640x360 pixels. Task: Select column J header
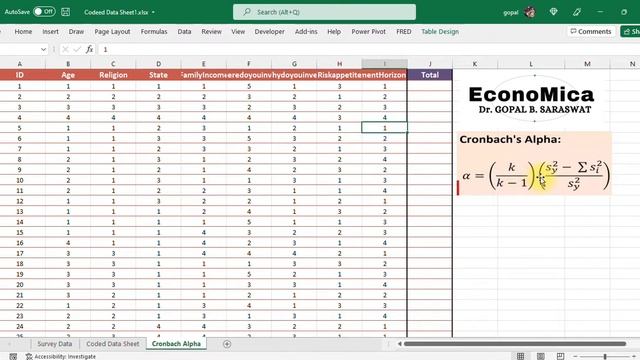(430, 64)
